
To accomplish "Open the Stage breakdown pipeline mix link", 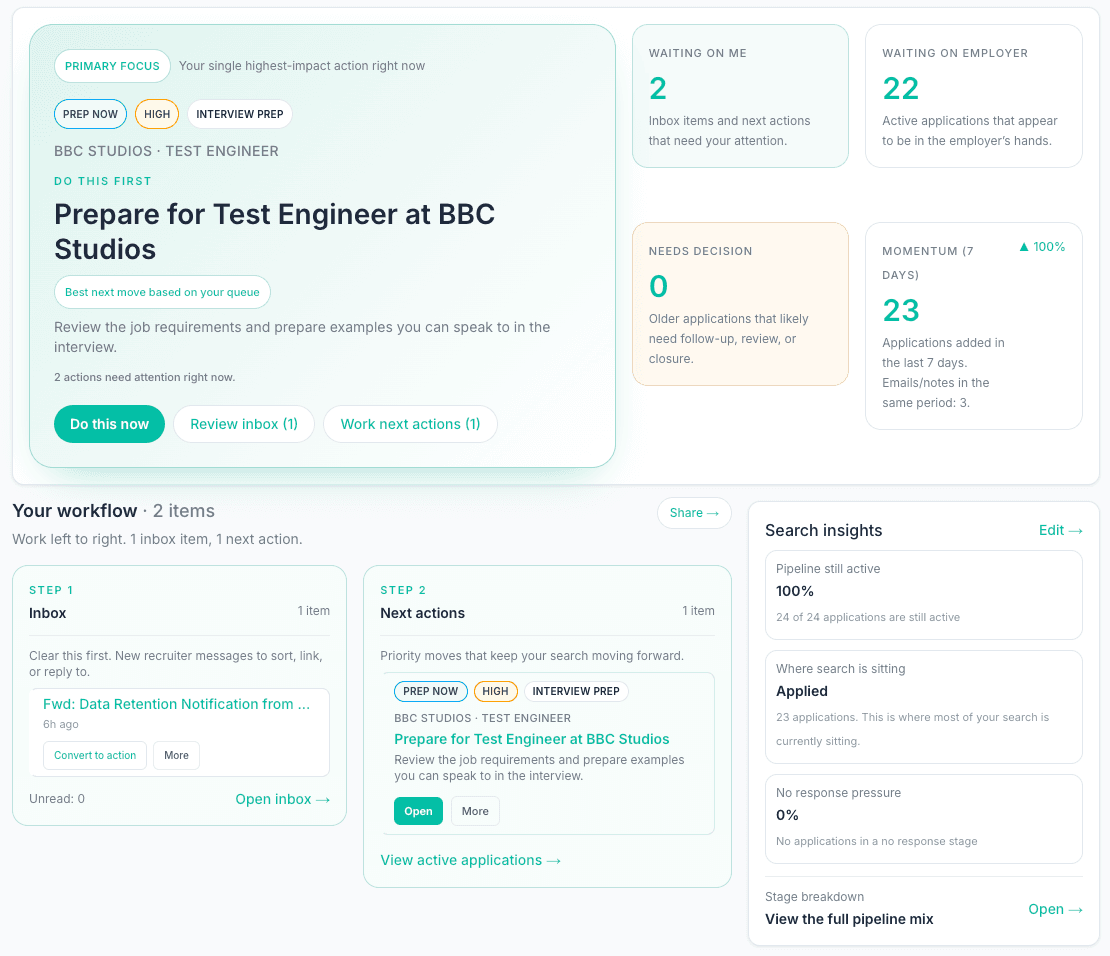I will coord(1055,909).
